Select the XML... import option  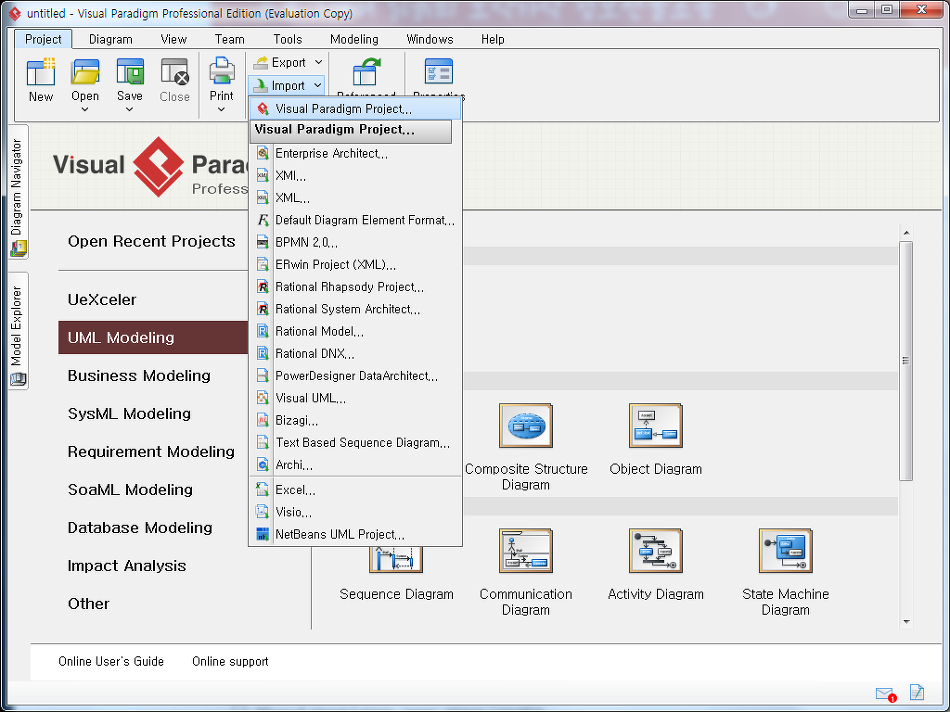tap(355, 198)
